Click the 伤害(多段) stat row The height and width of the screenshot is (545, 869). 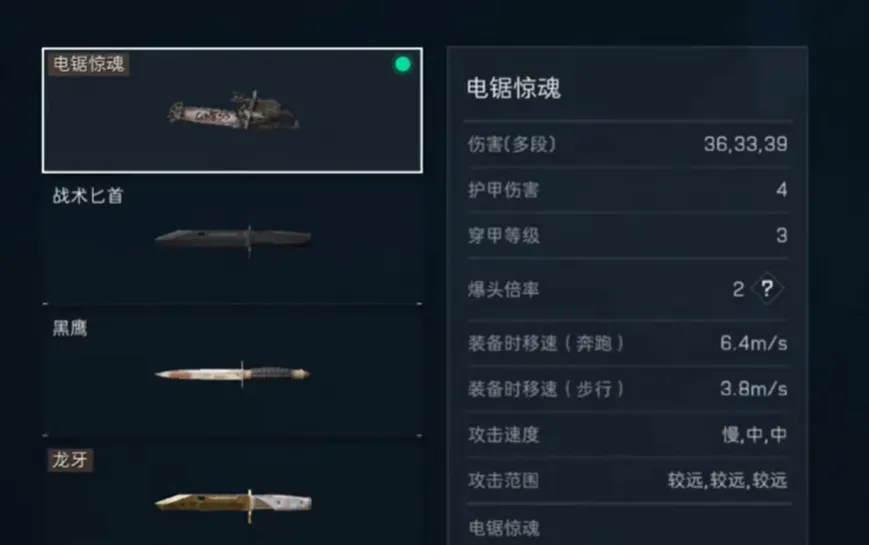627,144
